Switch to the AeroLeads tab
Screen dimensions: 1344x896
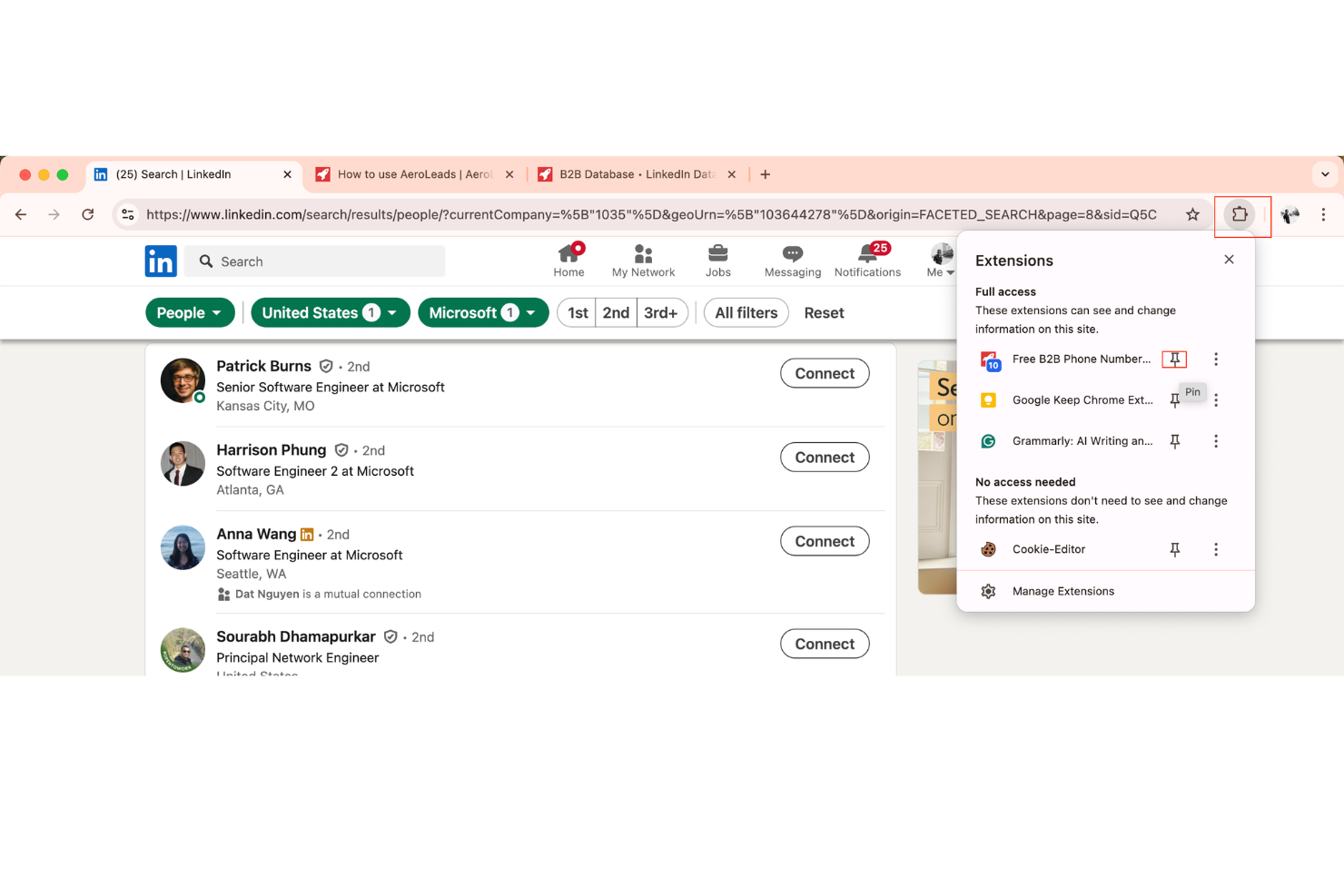click(x=413, y=173)
